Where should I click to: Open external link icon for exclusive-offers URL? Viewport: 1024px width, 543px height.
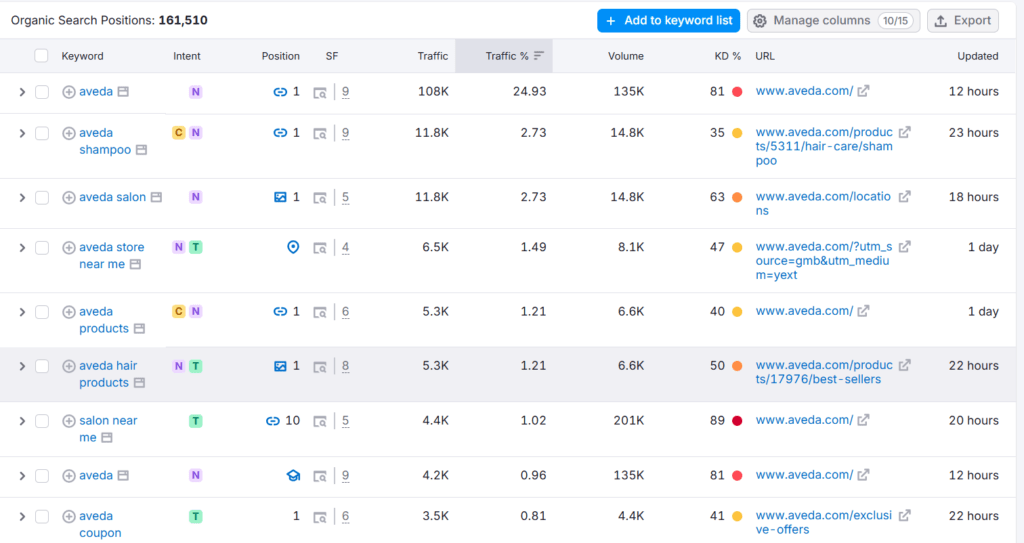[904, 516]
